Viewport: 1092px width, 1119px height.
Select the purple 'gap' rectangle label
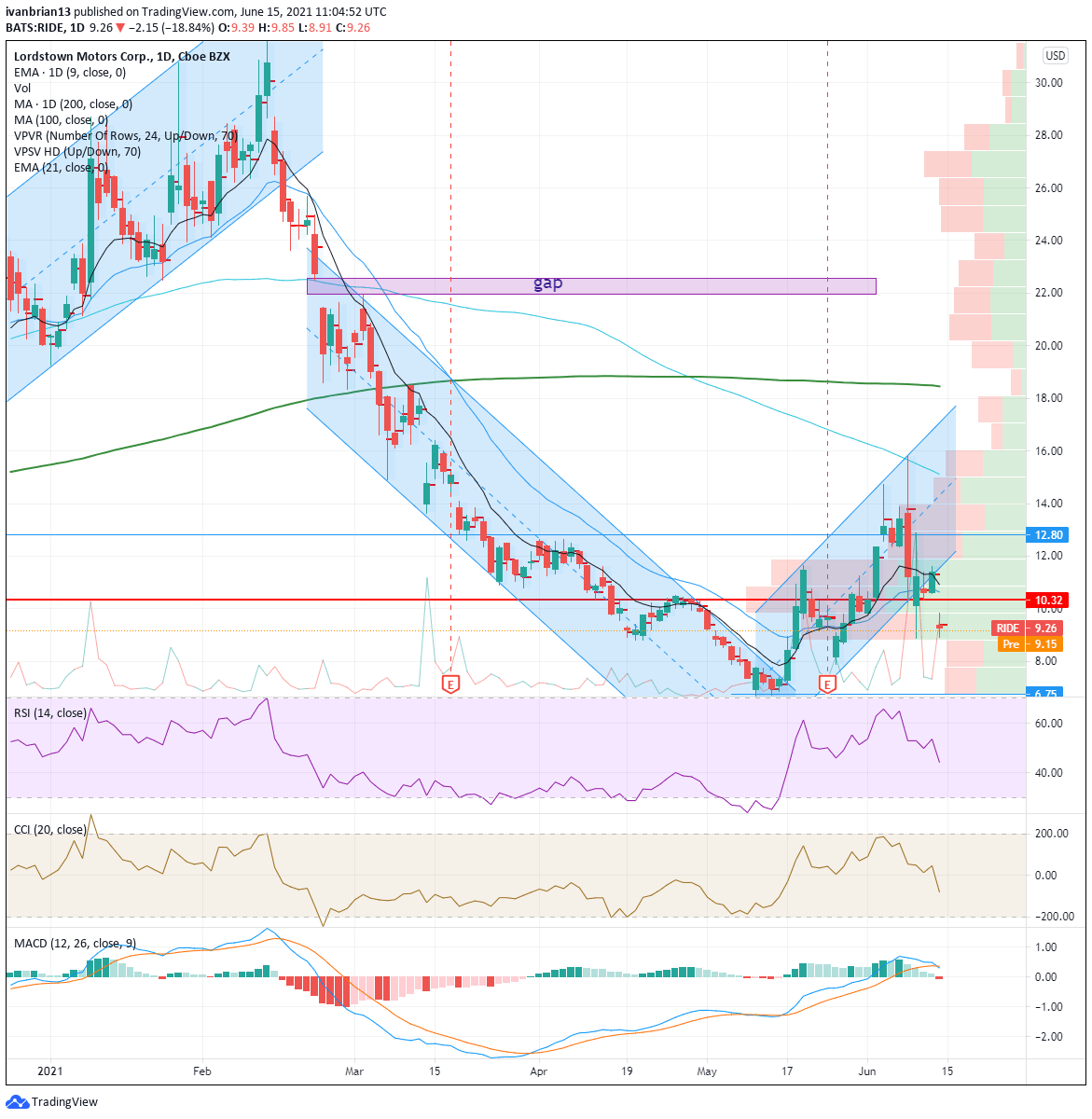547,284
